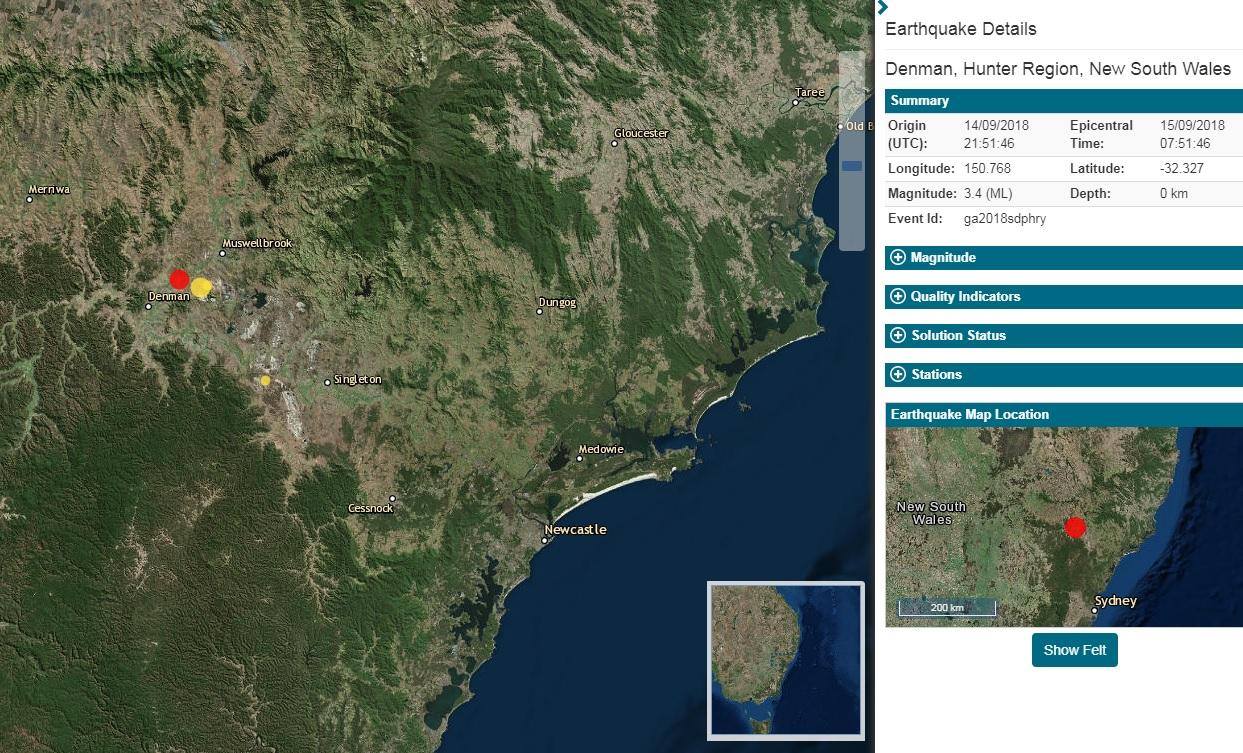This screenshot has width=1243, height=753.
Task: Expand the Stations section
Action: point(897,374)
